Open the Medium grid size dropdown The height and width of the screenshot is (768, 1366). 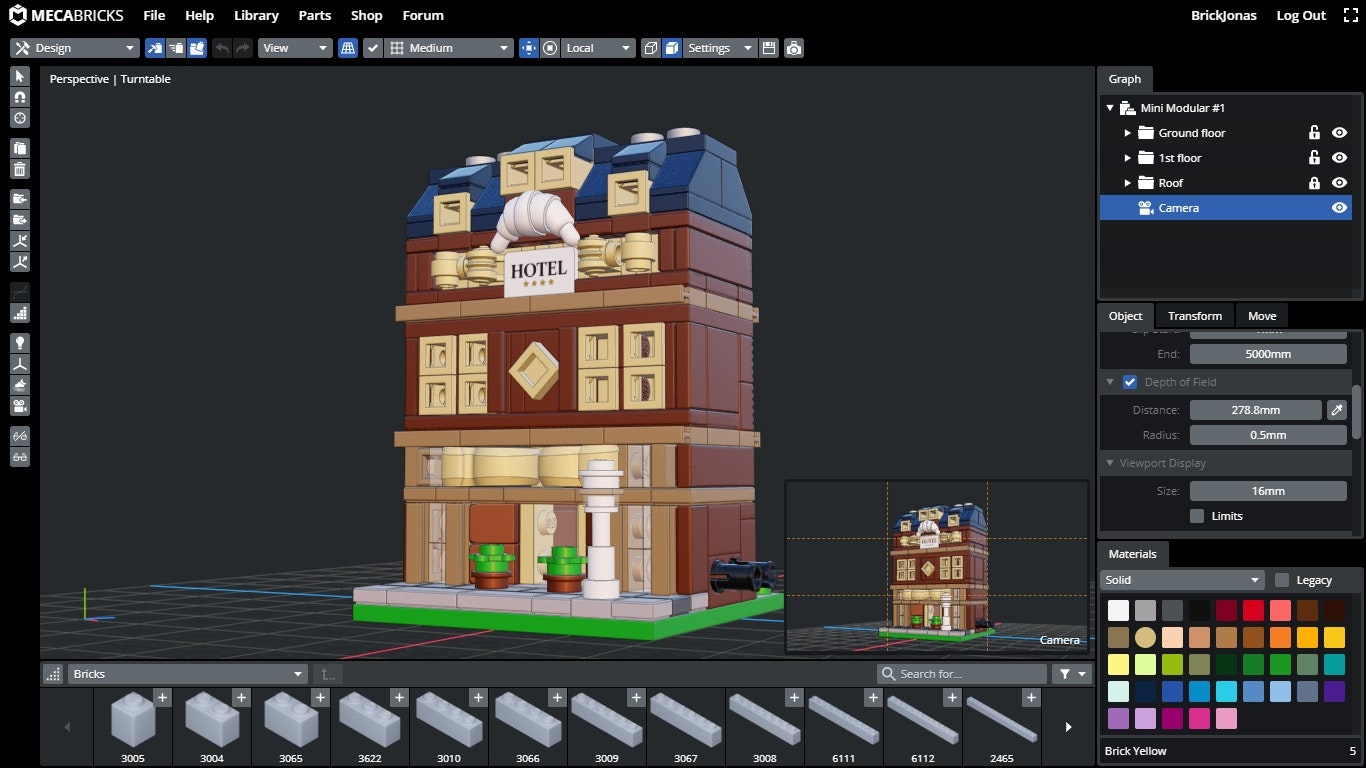[x=449, y=48]
